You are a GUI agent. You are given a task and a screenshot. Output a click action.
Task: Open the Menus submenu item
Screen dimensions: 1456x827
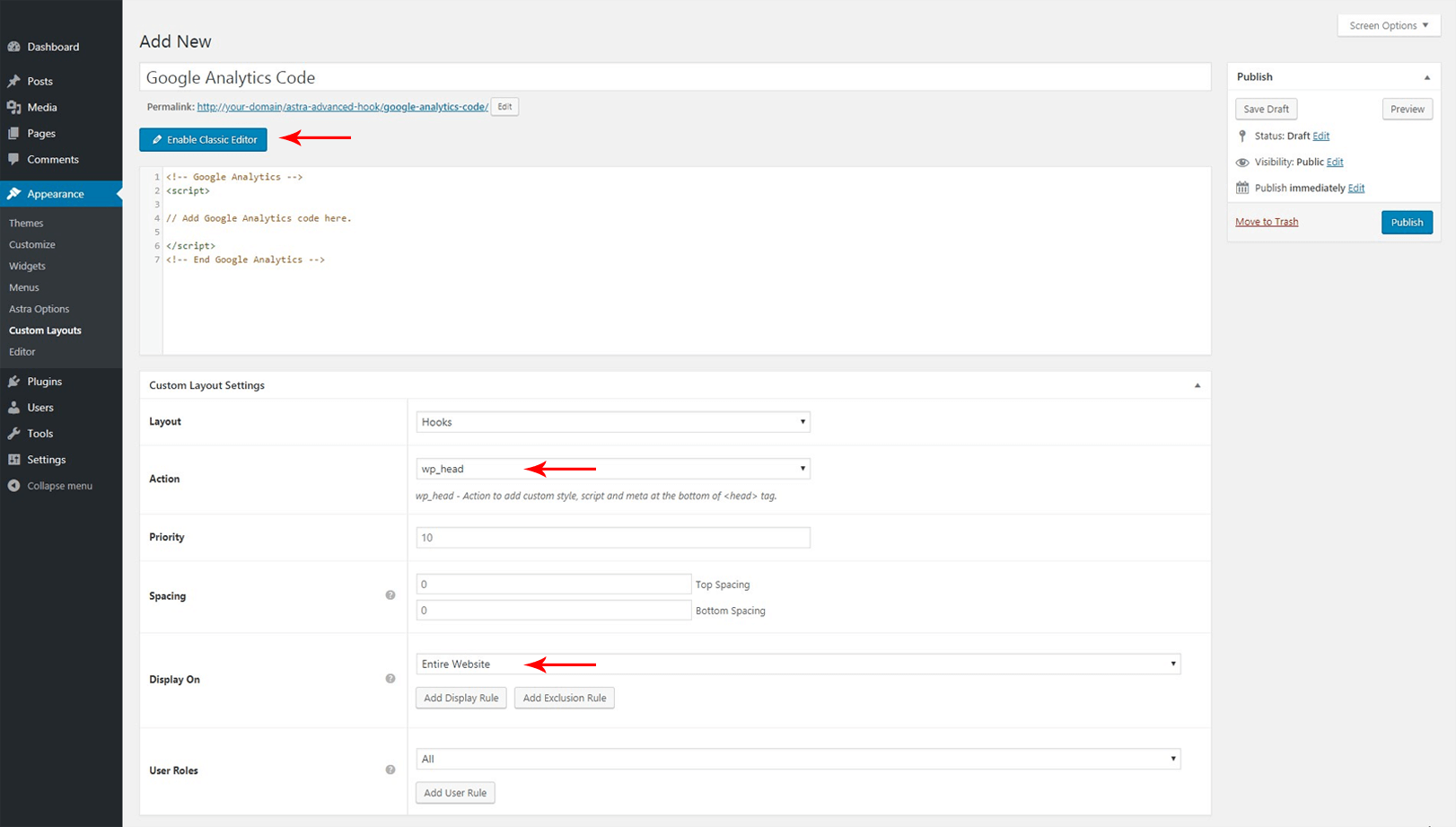click(24, 287)
